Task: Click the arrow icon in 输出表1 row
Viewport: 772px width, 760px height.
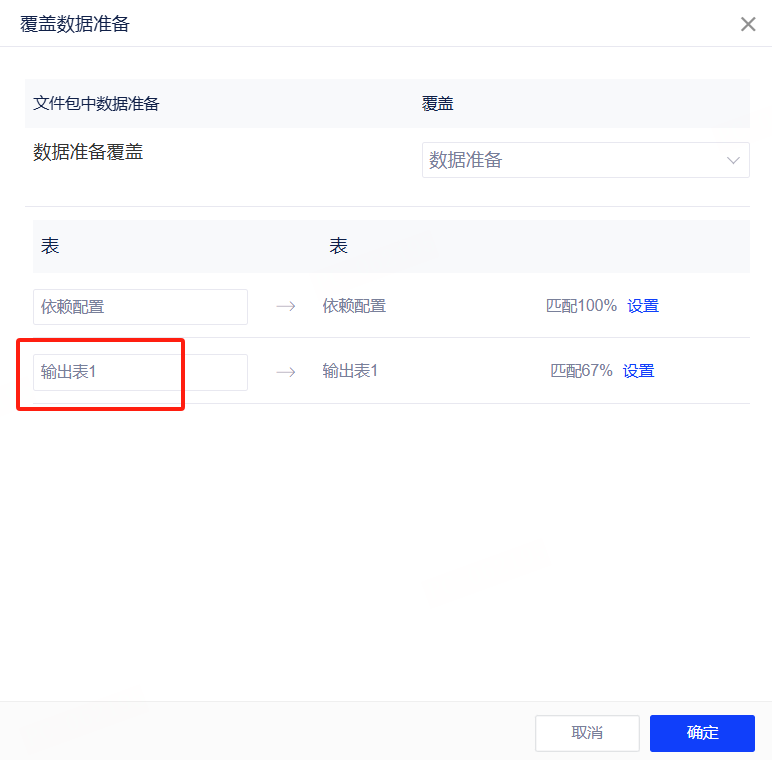Action: [x=286, y=372]
